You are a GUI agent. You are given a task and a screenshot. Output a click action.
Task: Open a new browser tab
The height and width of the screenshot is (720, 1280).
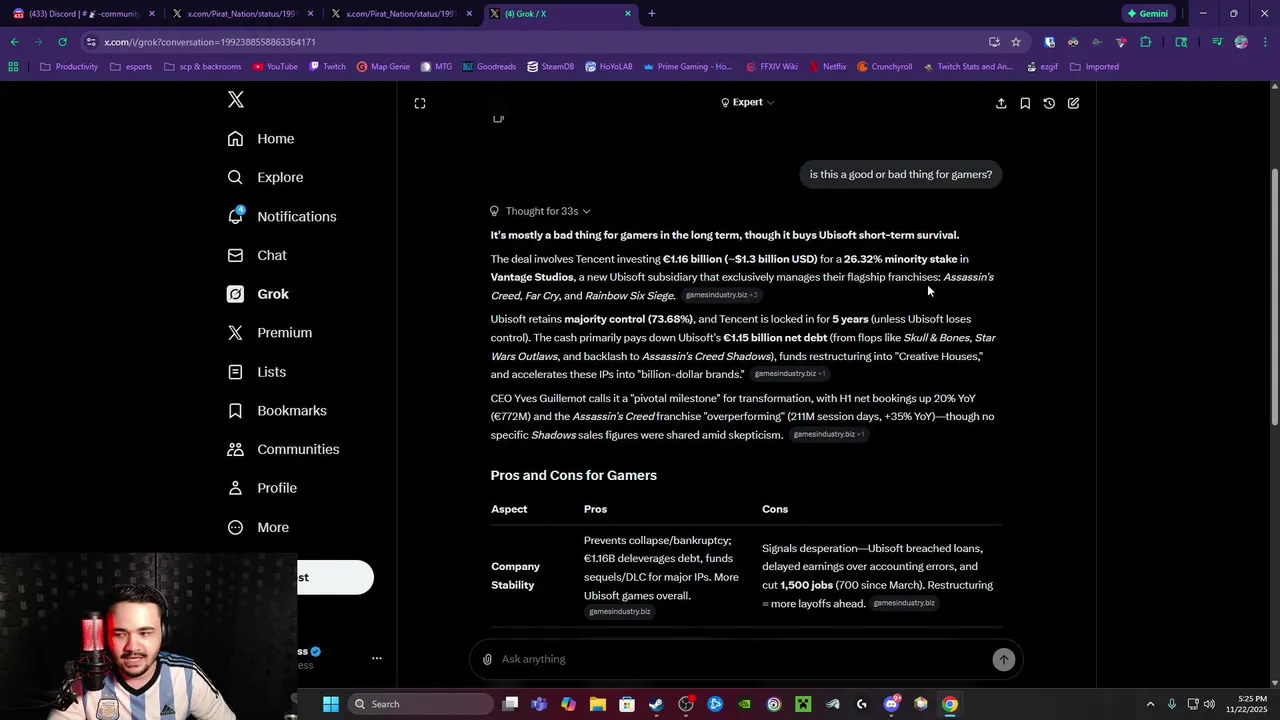click(x=652, y=14)
